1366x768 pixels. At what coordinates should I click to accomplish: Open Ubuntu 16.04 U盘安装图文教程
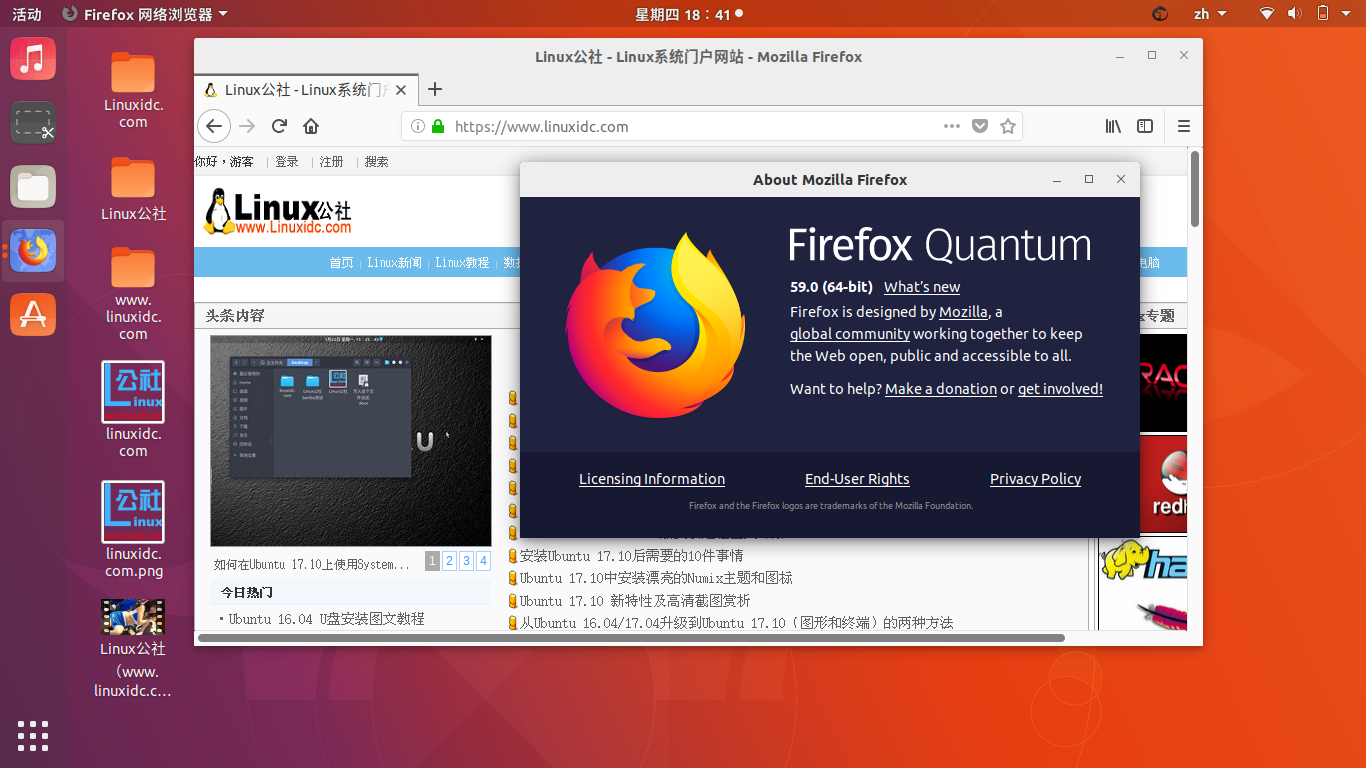click(327, 619)
